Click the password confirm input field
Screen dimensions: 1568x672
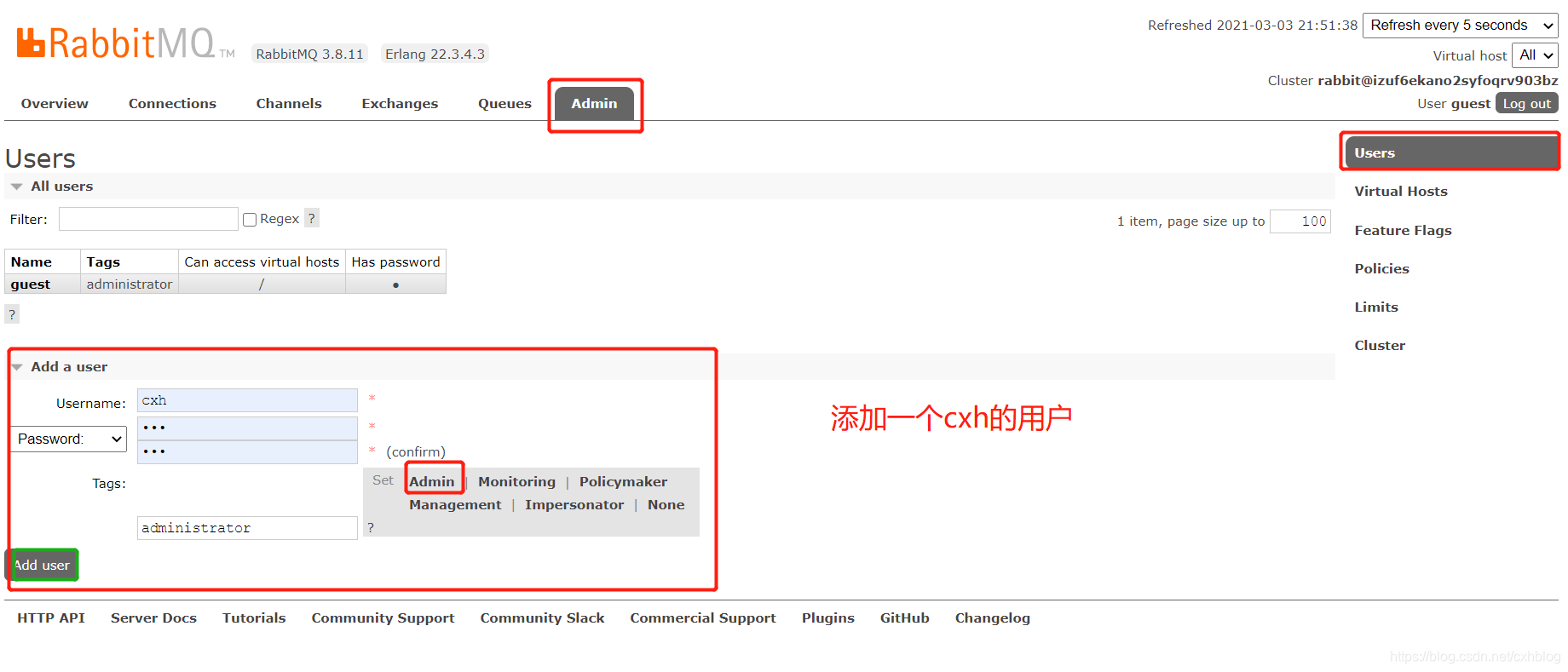pyautogui.click(x=247, y=451)
